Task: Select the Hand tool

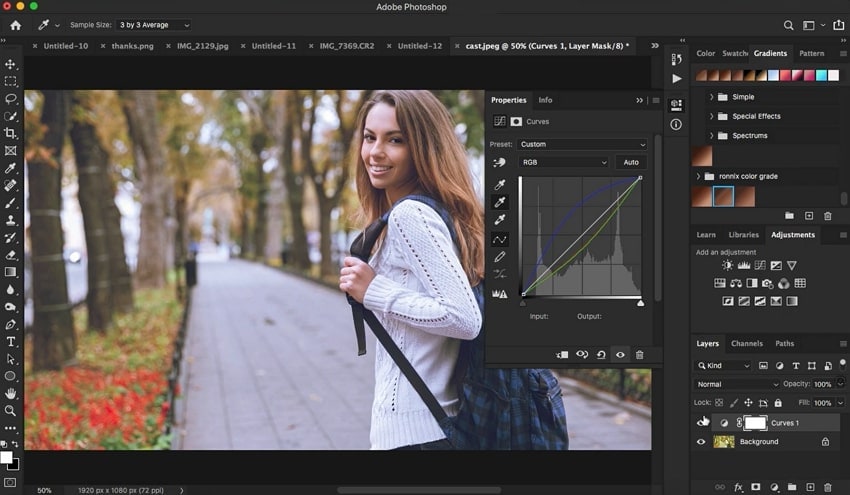Action: tap(10, 393)
